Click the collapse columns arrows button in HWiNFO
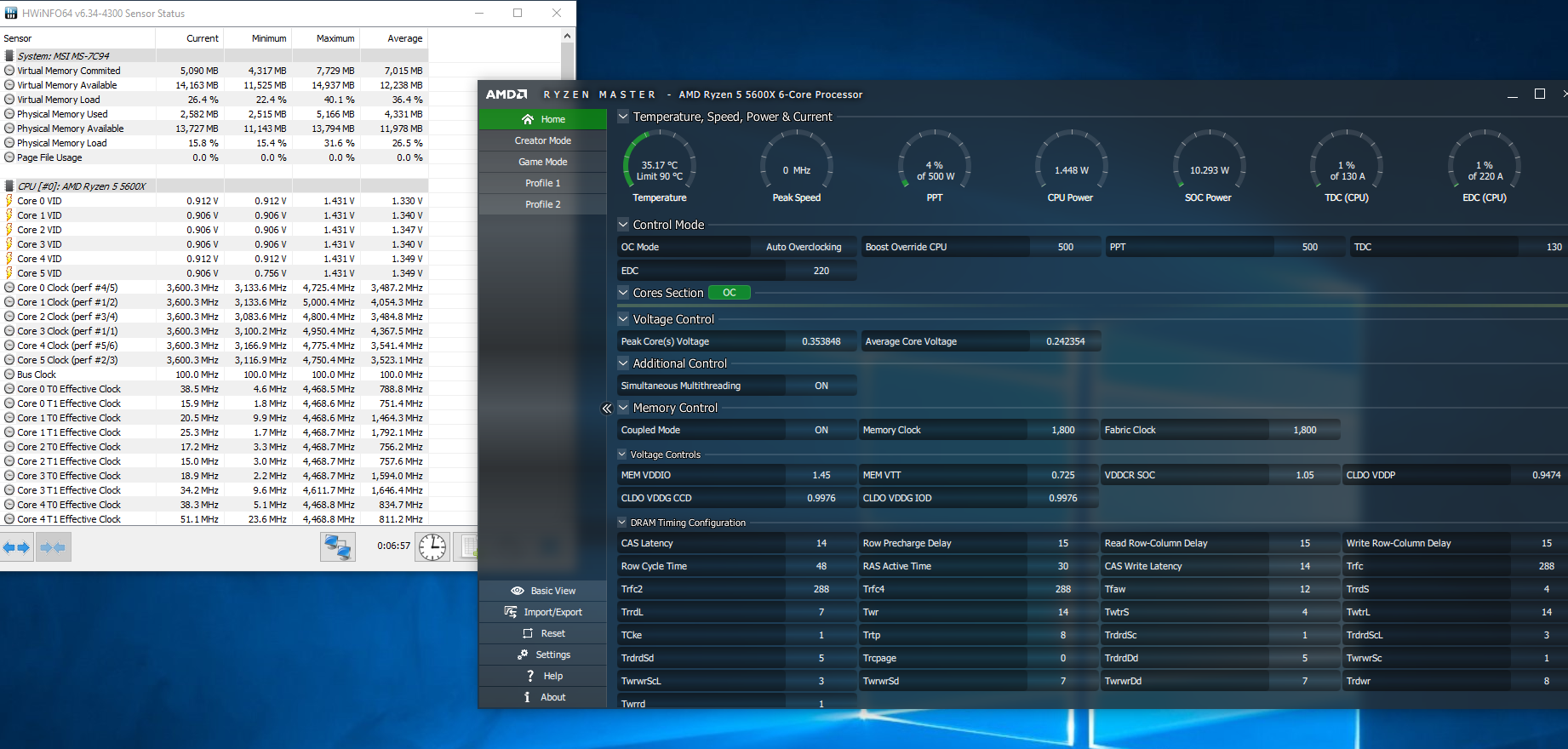The height and width of the screenshot is (749, 1568). (x=53, y=547)
